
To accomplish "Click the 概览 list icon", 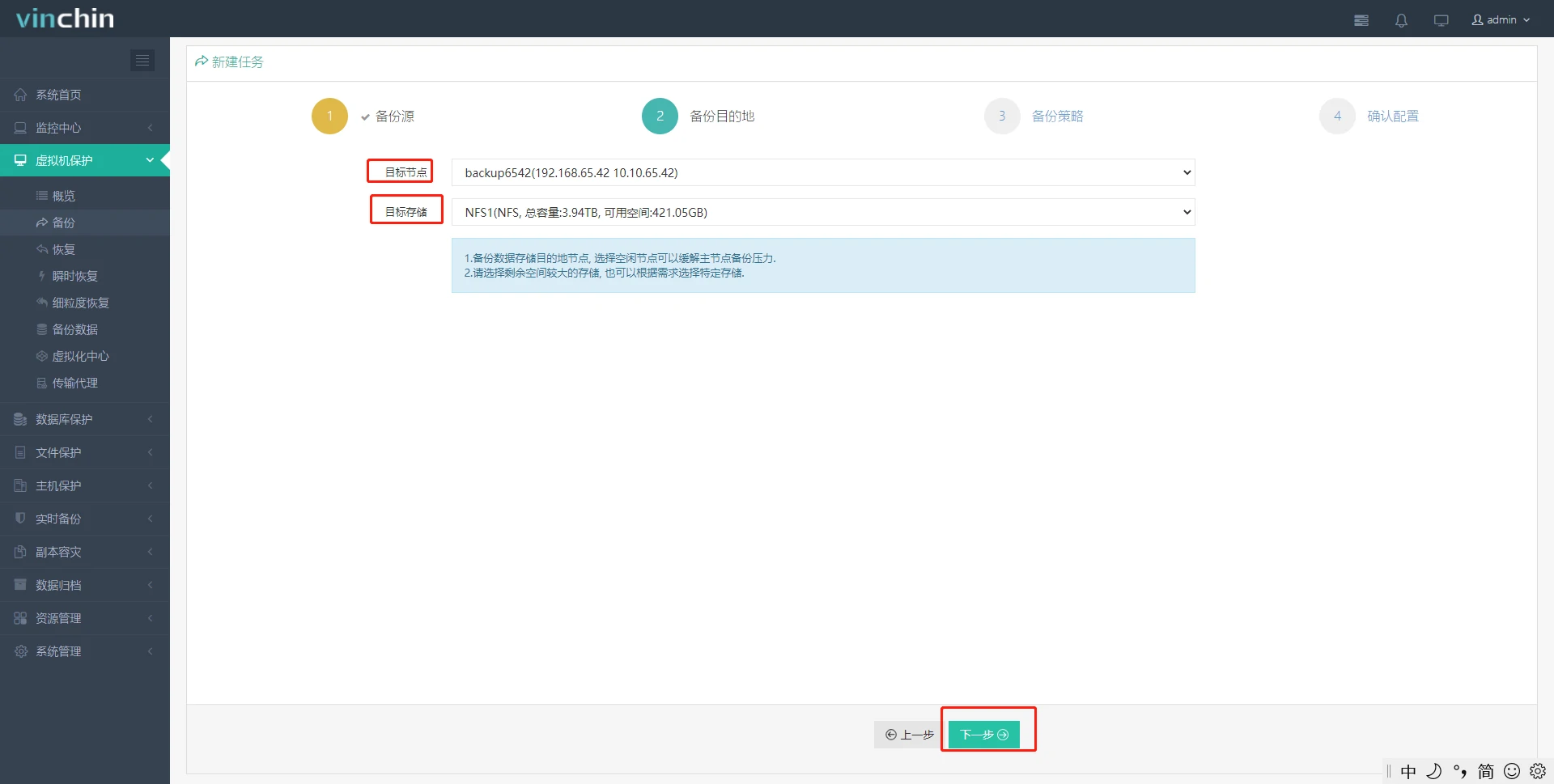I will (42, 196).
